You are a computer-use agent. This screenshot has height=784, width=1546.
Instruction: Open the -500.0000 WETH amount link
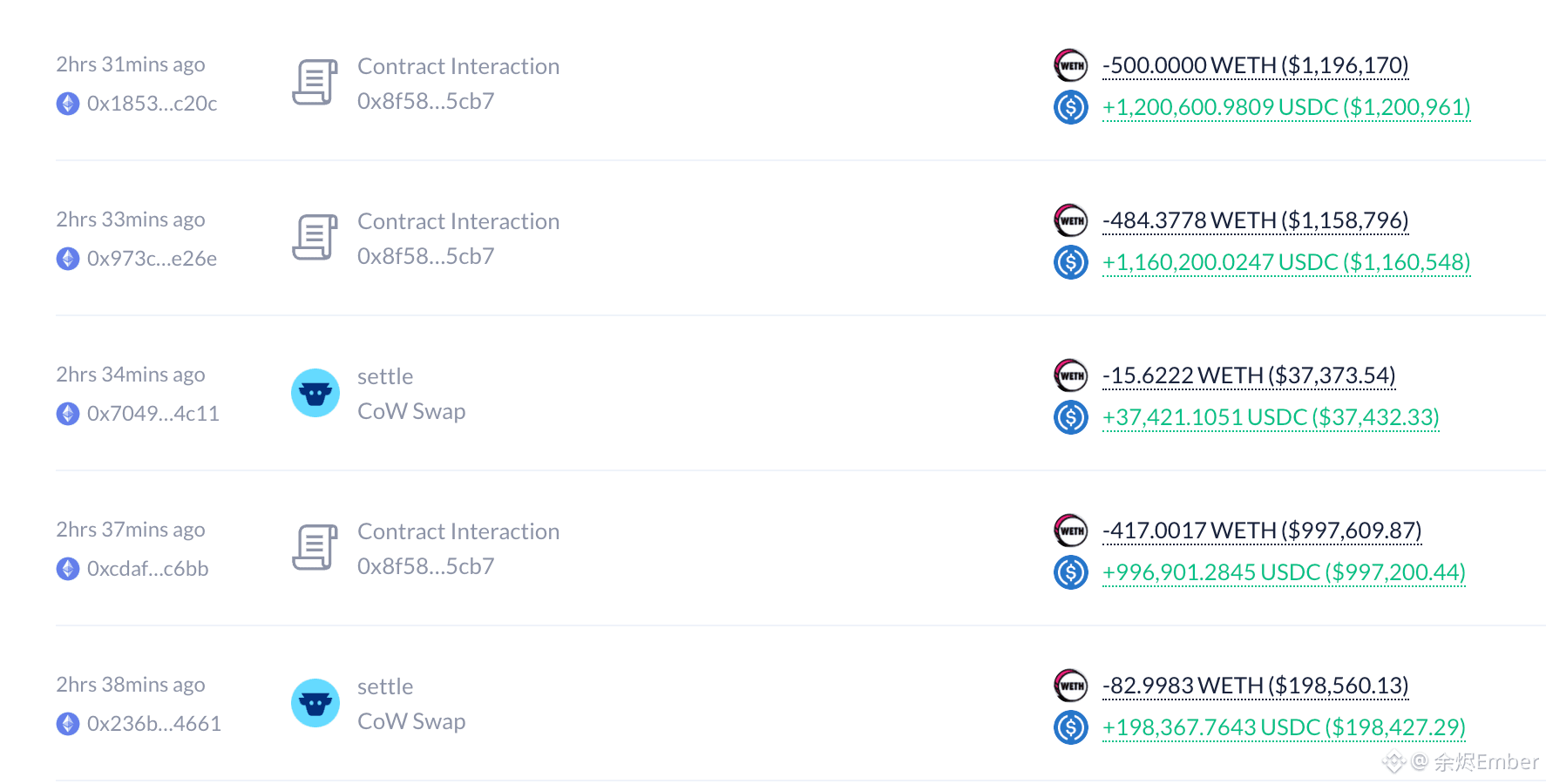pyautogui.click(x=1256, y=65)
